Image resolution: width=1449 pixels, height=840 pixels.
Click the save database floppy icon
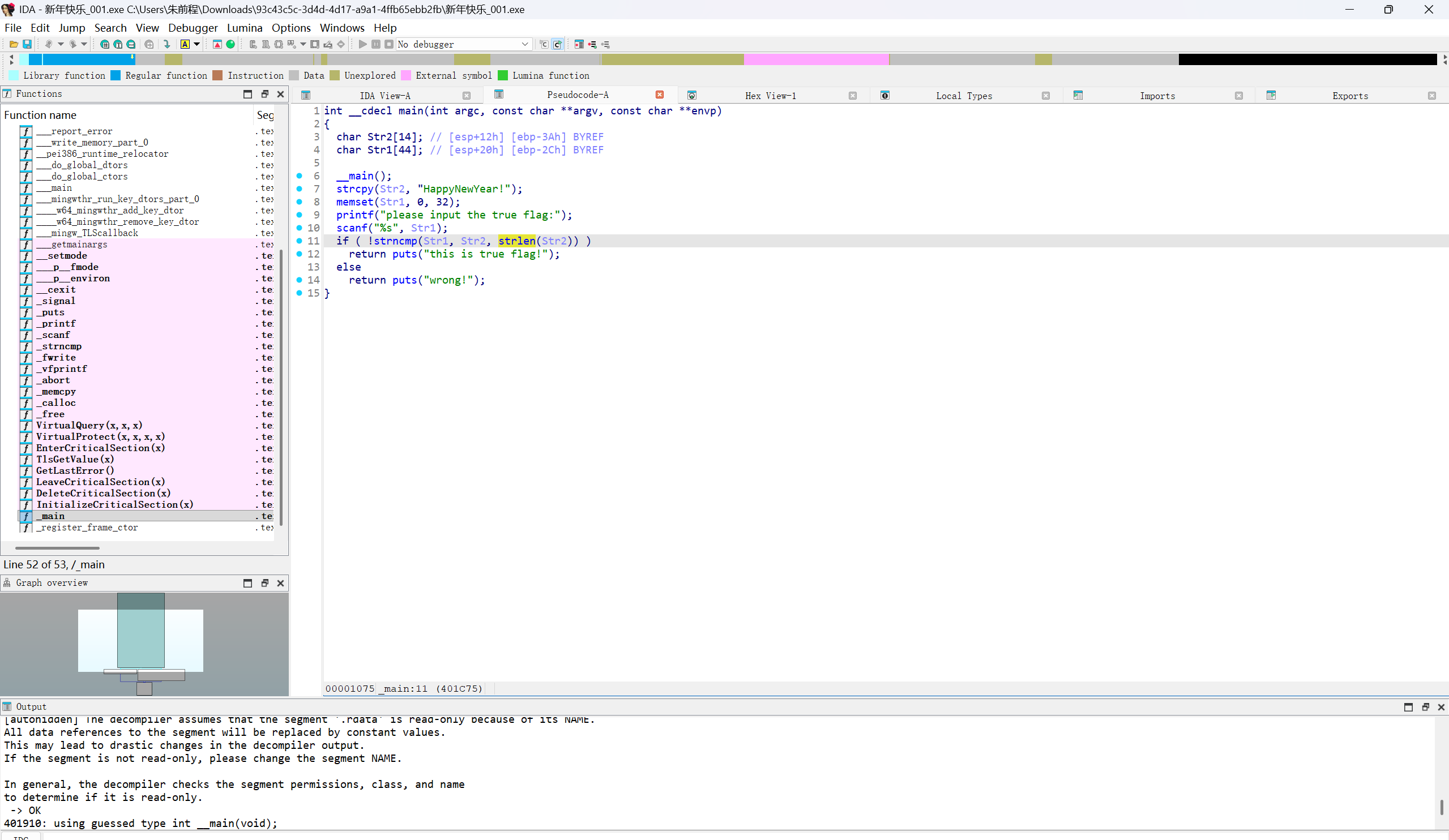point(27,44)
